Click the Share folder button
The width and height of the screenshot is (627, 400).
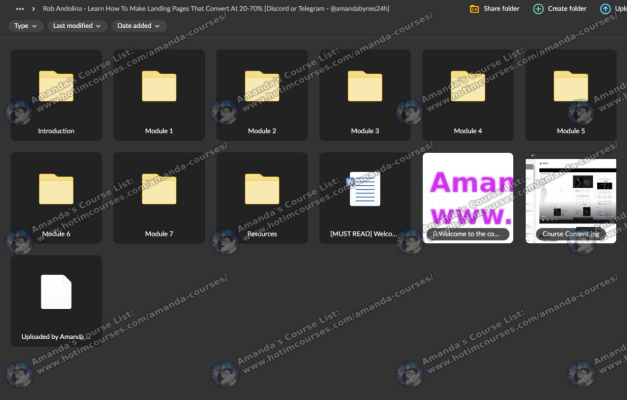click(494, 8)
